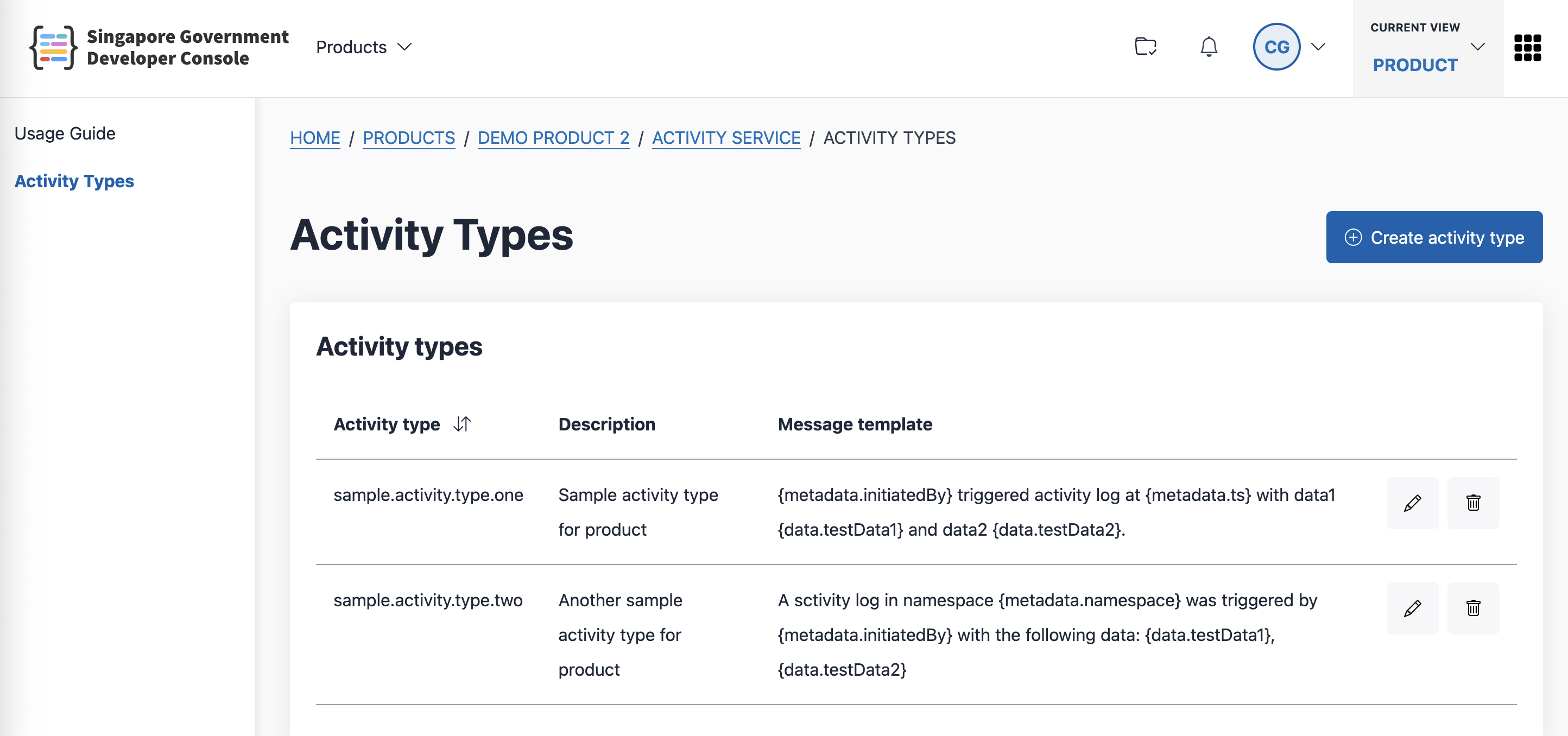Click the CG user avatar
Image resolution: width=1568 pixels, height=736 pixels.
1276,47
